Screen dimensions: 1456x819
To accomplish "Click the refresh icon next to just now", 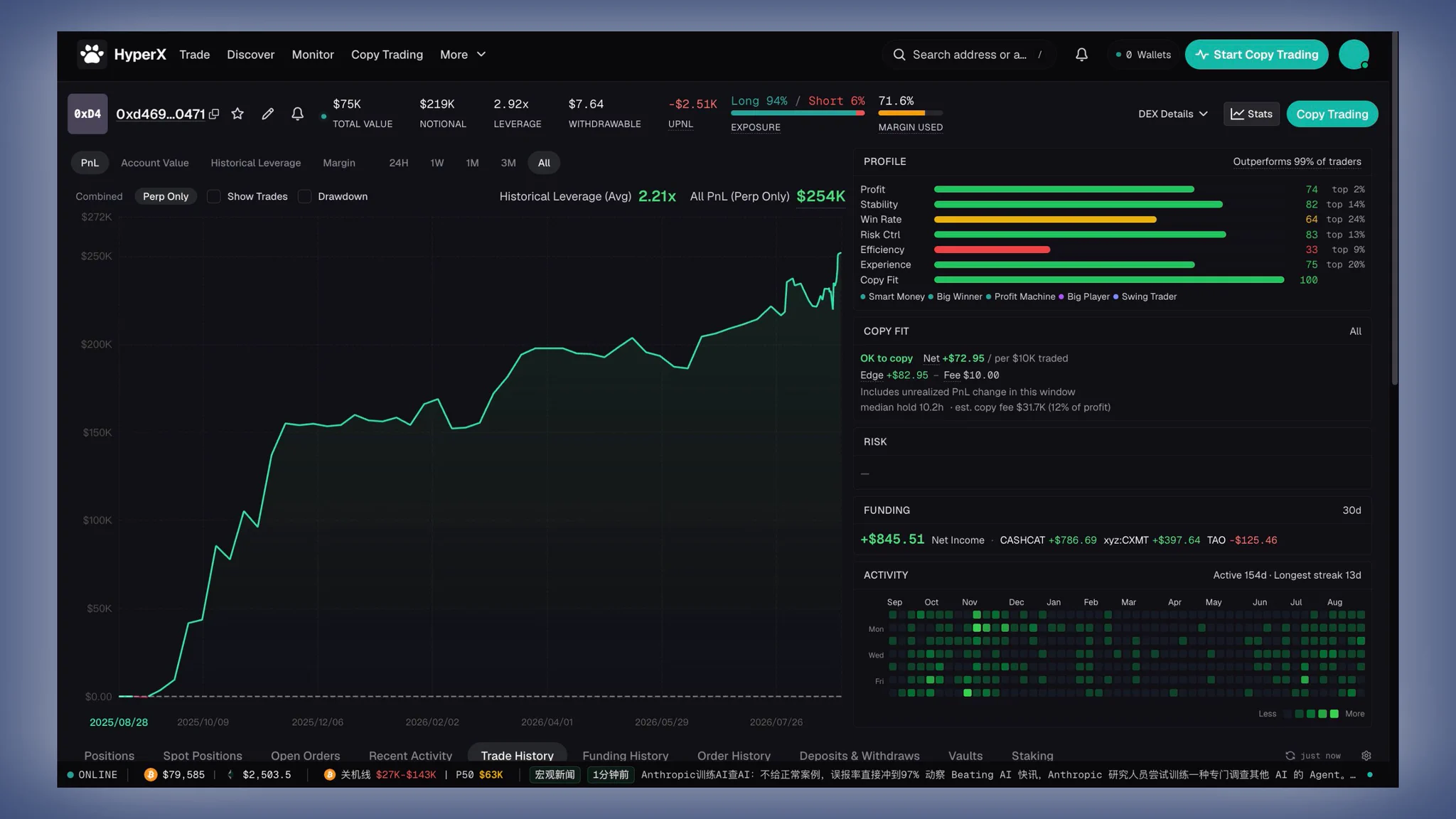I will 1290,756.
